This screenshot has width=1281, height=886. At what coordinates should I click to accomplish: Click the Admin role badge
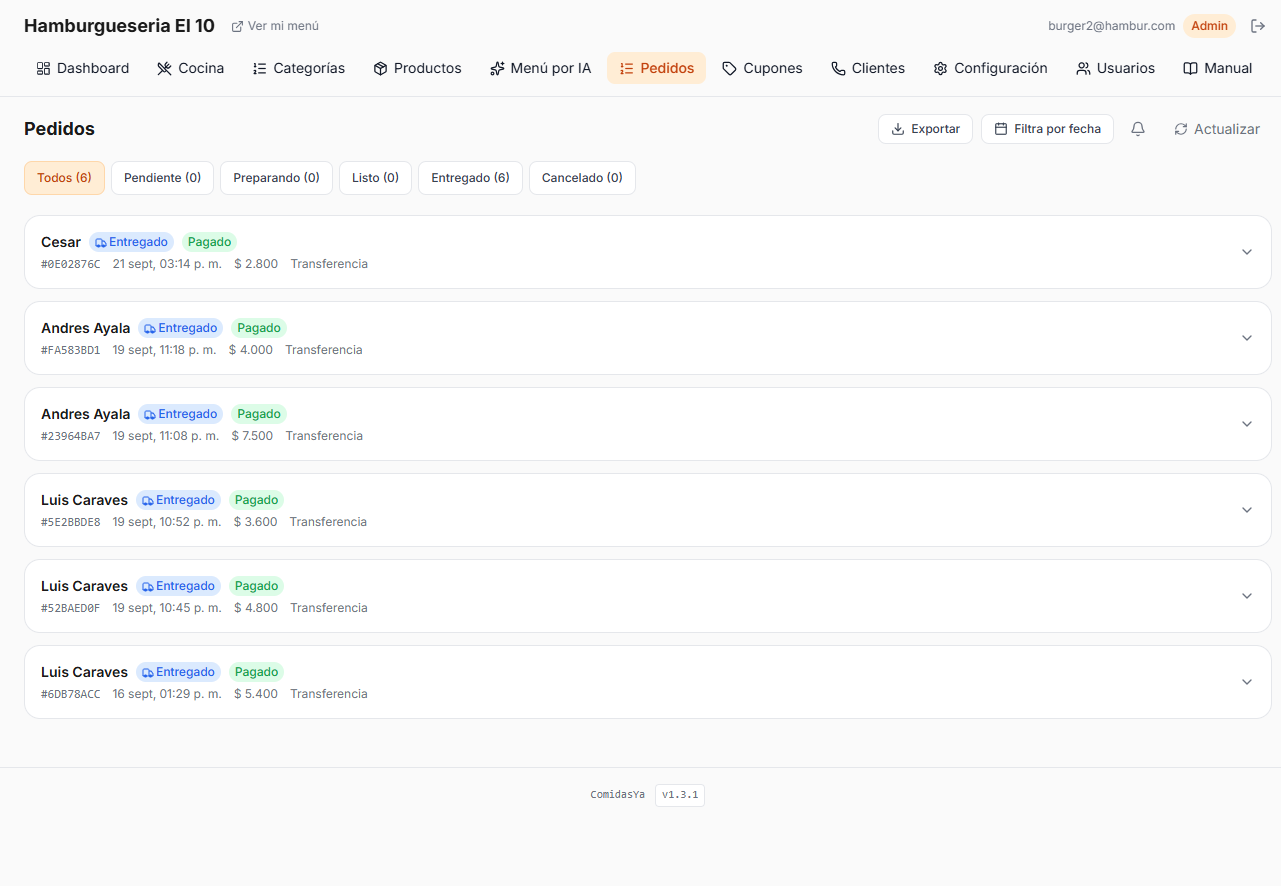1209,26
